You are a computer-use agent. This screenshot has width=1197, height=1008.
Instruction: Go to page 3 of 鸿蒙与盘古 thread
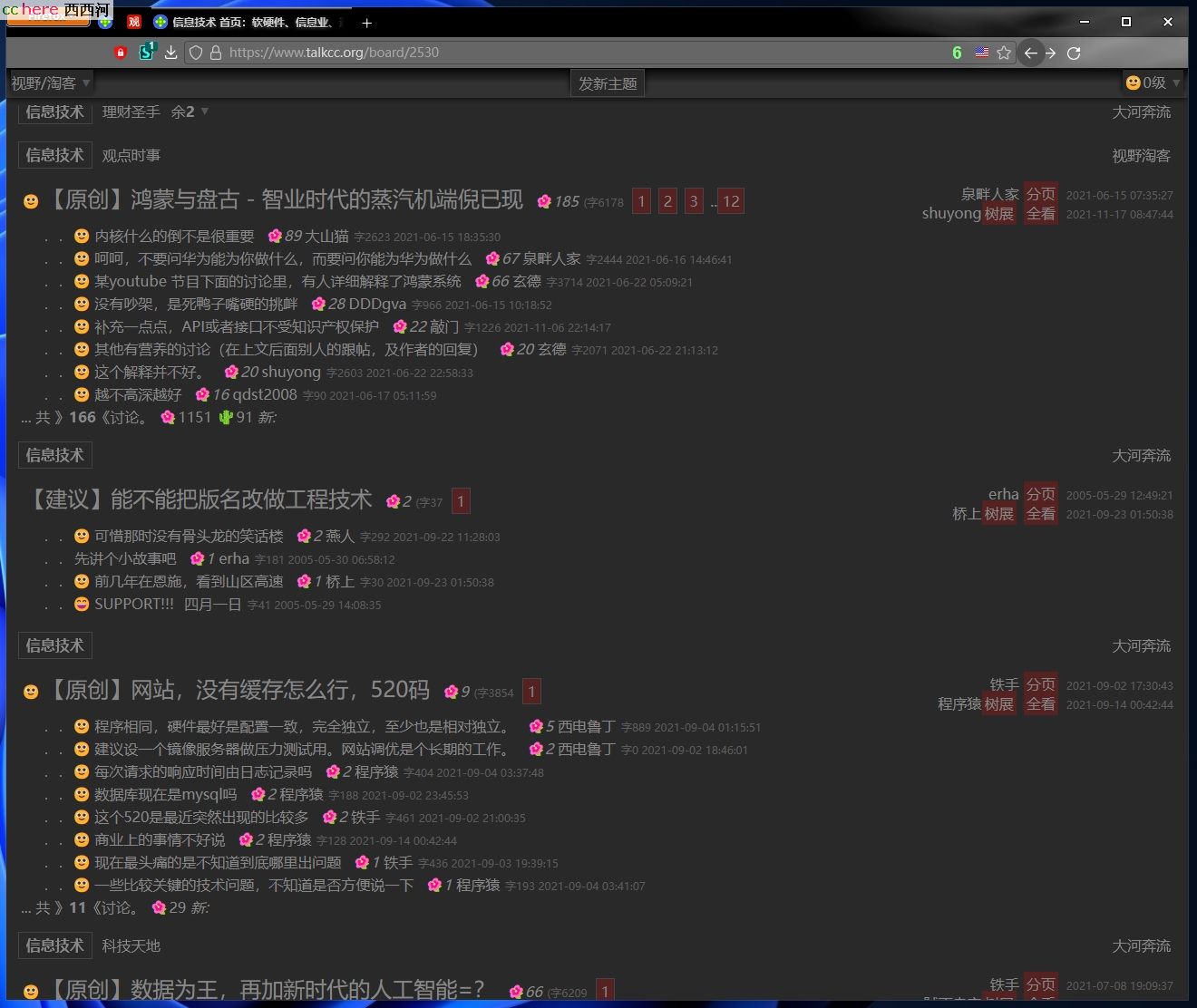694,201
